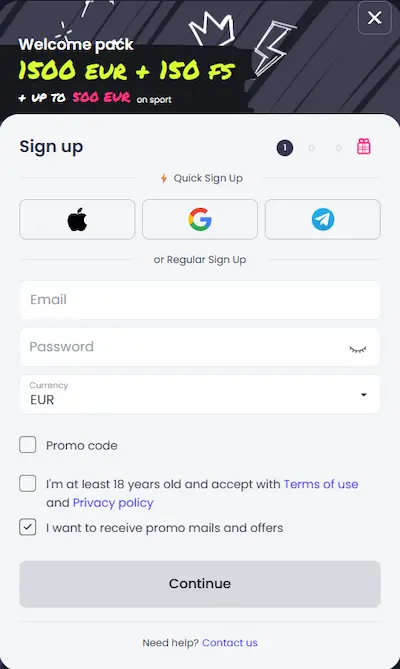The width and height of the screenshot is (400, 669).
Task: Click the Currency dropdown arrow
Action: pyautogui.click(x=364, y=395)
